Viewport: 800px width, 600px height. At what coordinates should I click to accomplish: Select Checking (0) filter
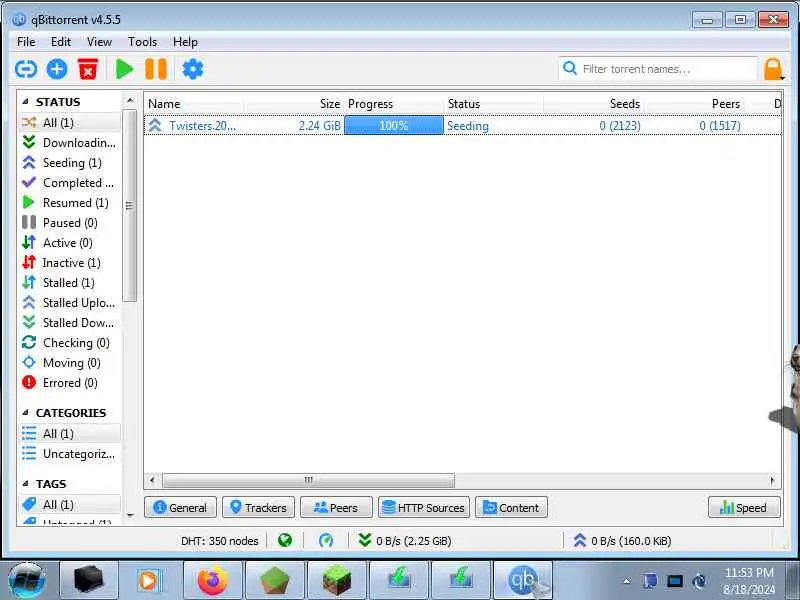click(70, 342)
